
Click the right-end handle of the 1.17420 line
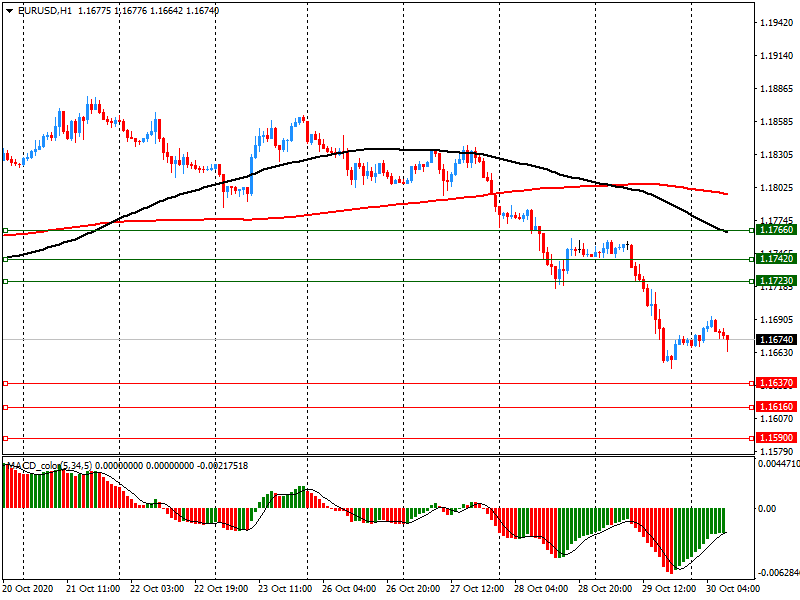pyautogui.click(x=752, y=260)
